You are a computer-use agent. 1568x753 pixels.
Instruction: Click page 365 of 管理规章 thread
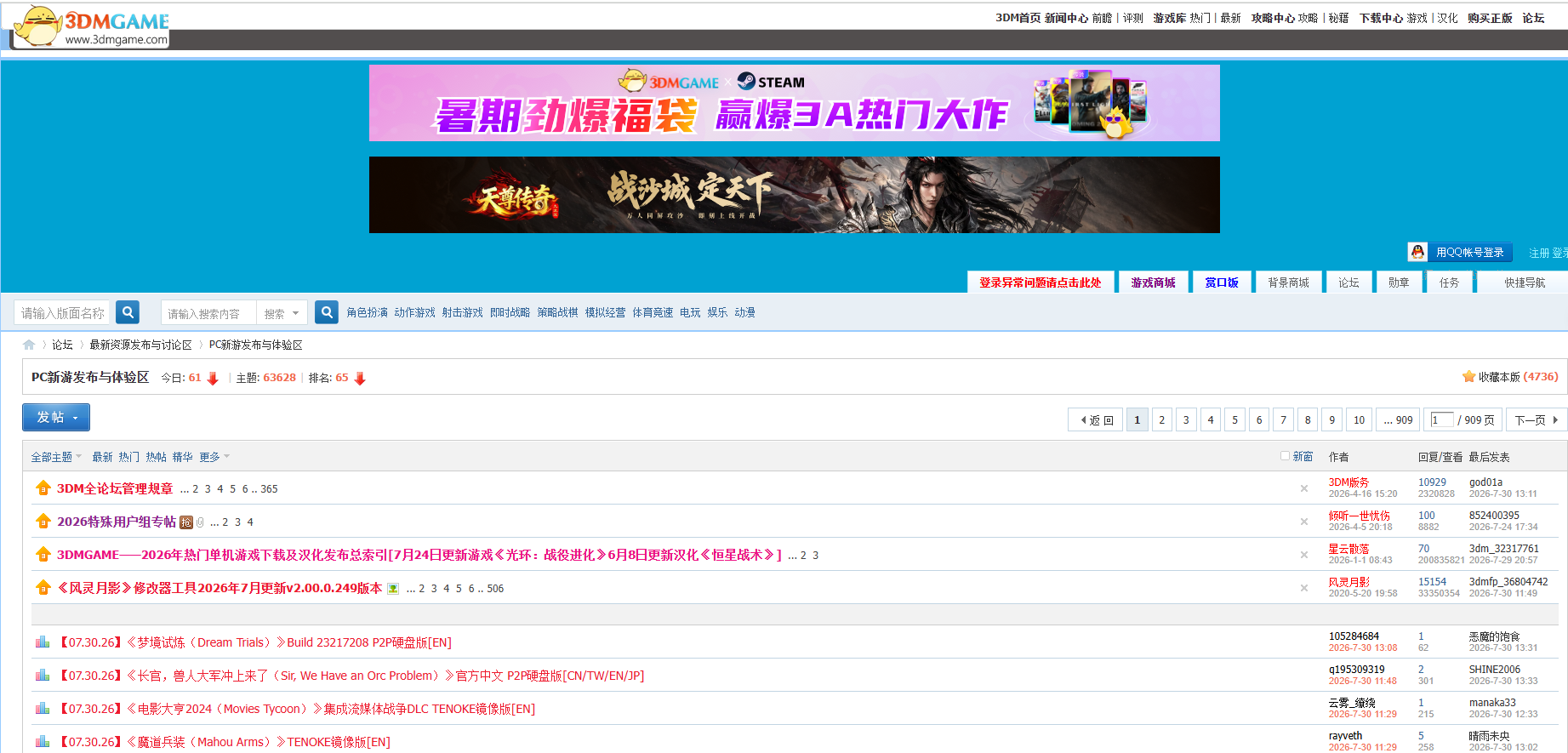click(x=269, y=489)
